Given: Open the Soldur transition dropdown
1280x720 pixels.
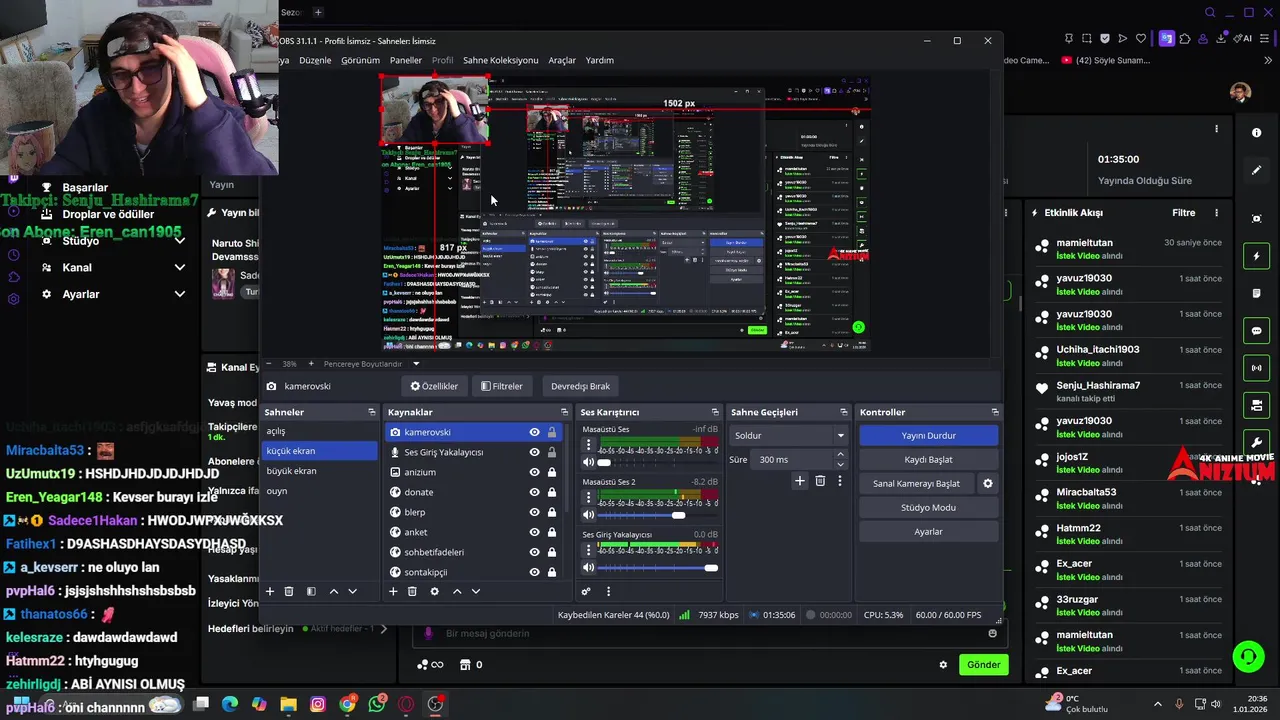Looking at the screenshot, I should pos(789,435).
